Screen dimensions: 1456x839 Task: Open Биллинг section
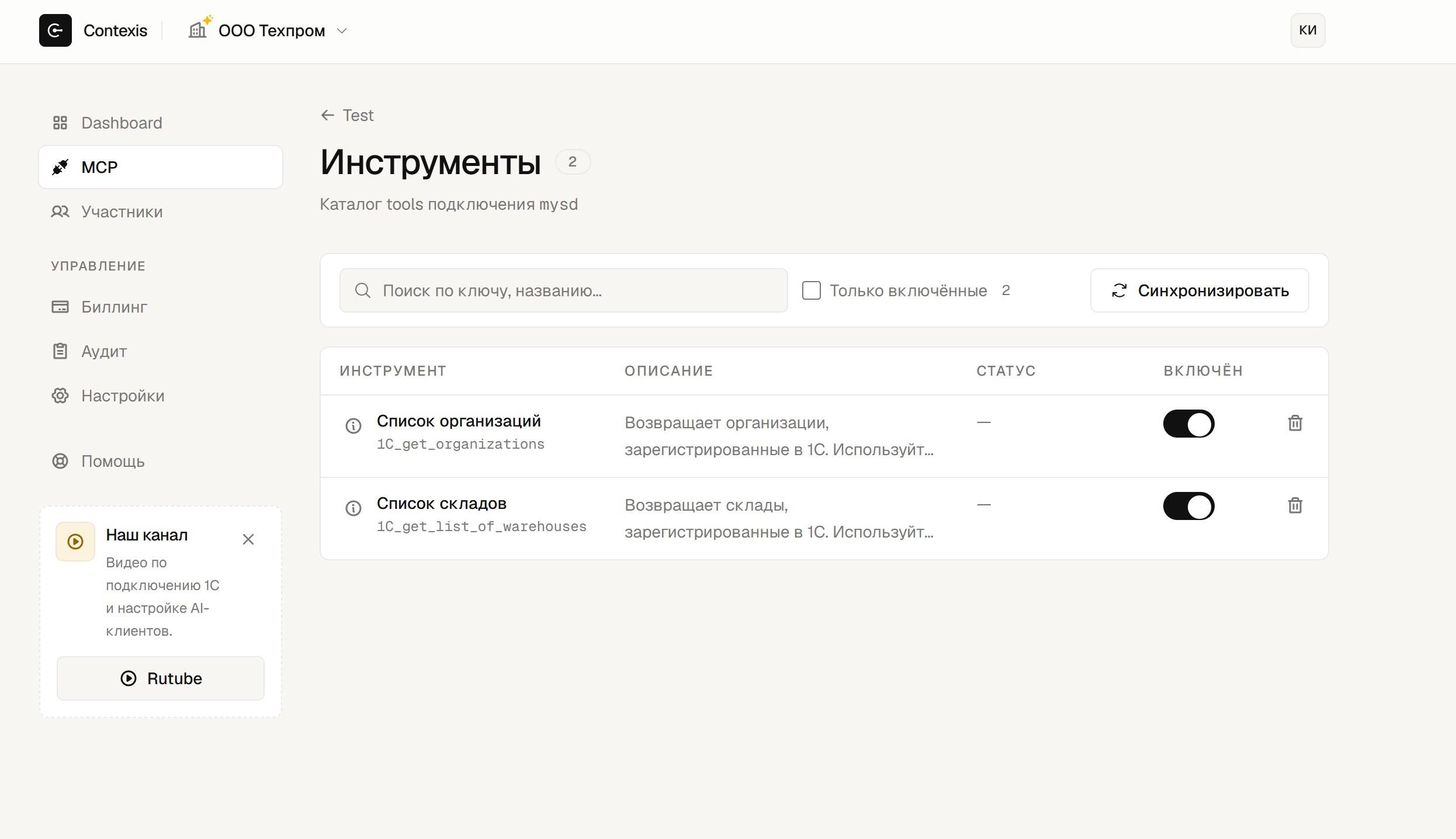pyautogui.click(x=161, y=307)
